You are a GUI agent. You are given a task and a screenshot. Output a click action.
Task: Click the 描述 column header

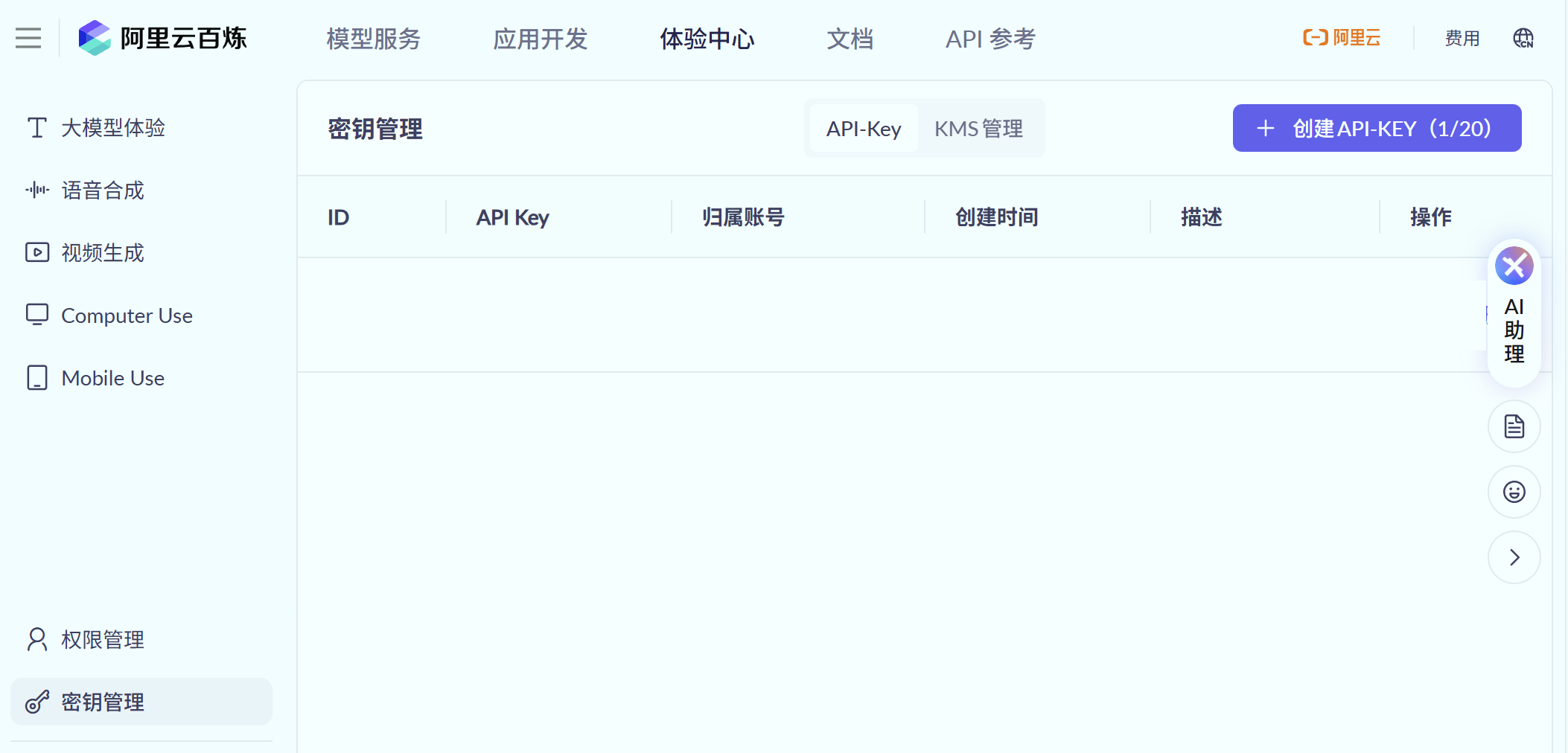[x=1201, y=217]
